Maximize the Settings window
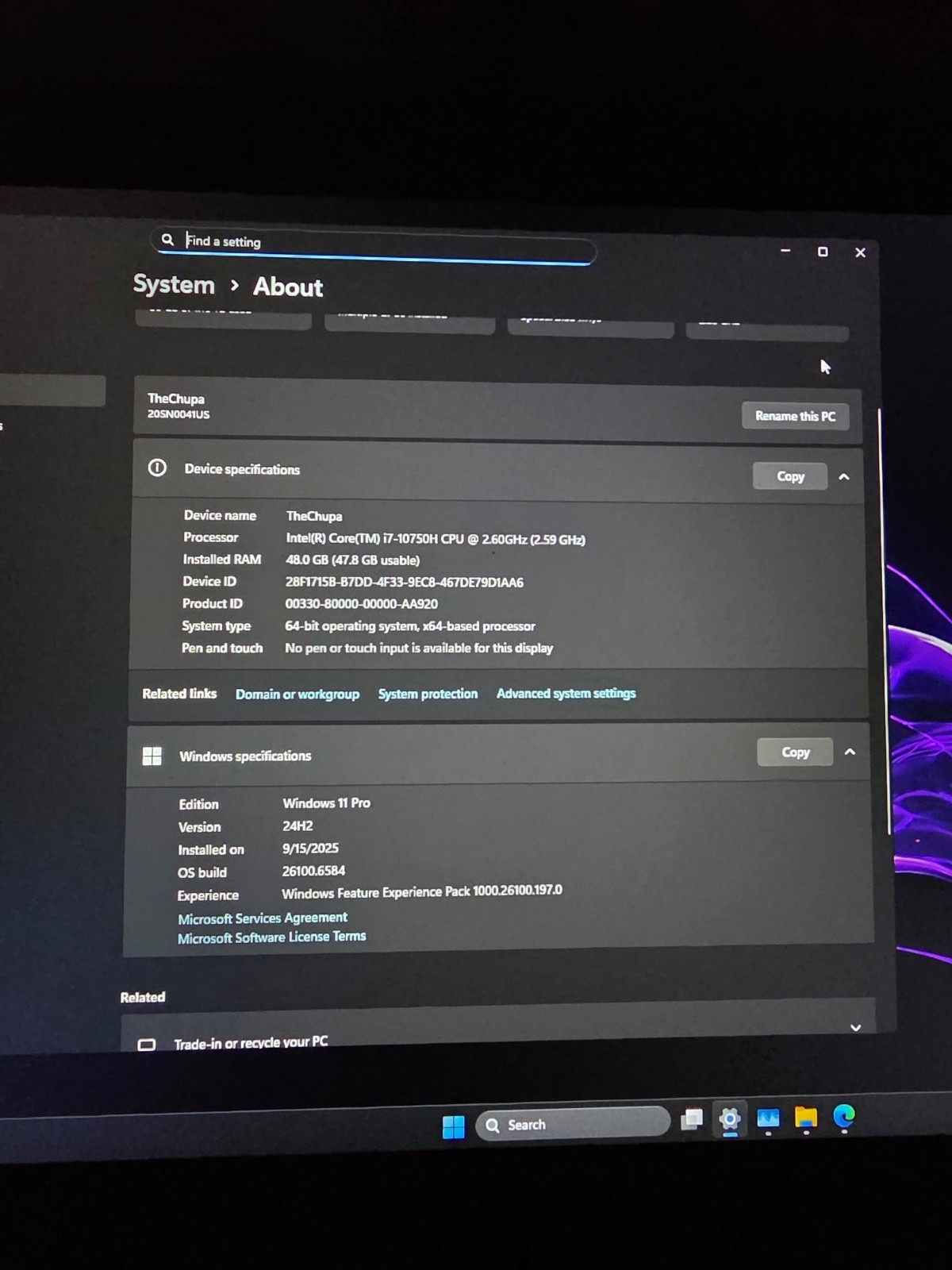The image size is (952, 1270). click(x=823, y=252)
